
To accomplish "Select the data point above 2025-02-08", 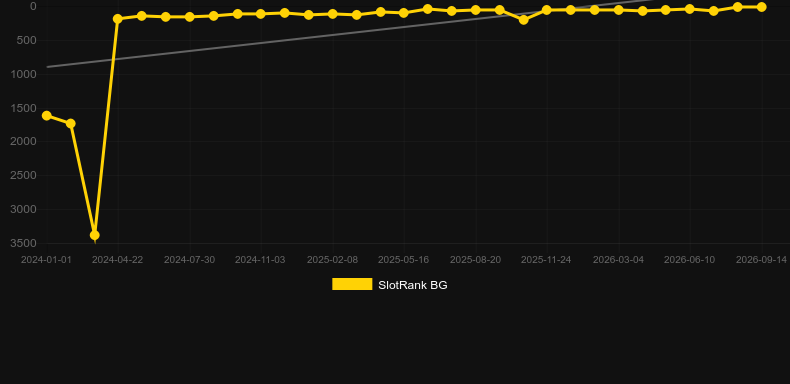I will tap(333, 14).
